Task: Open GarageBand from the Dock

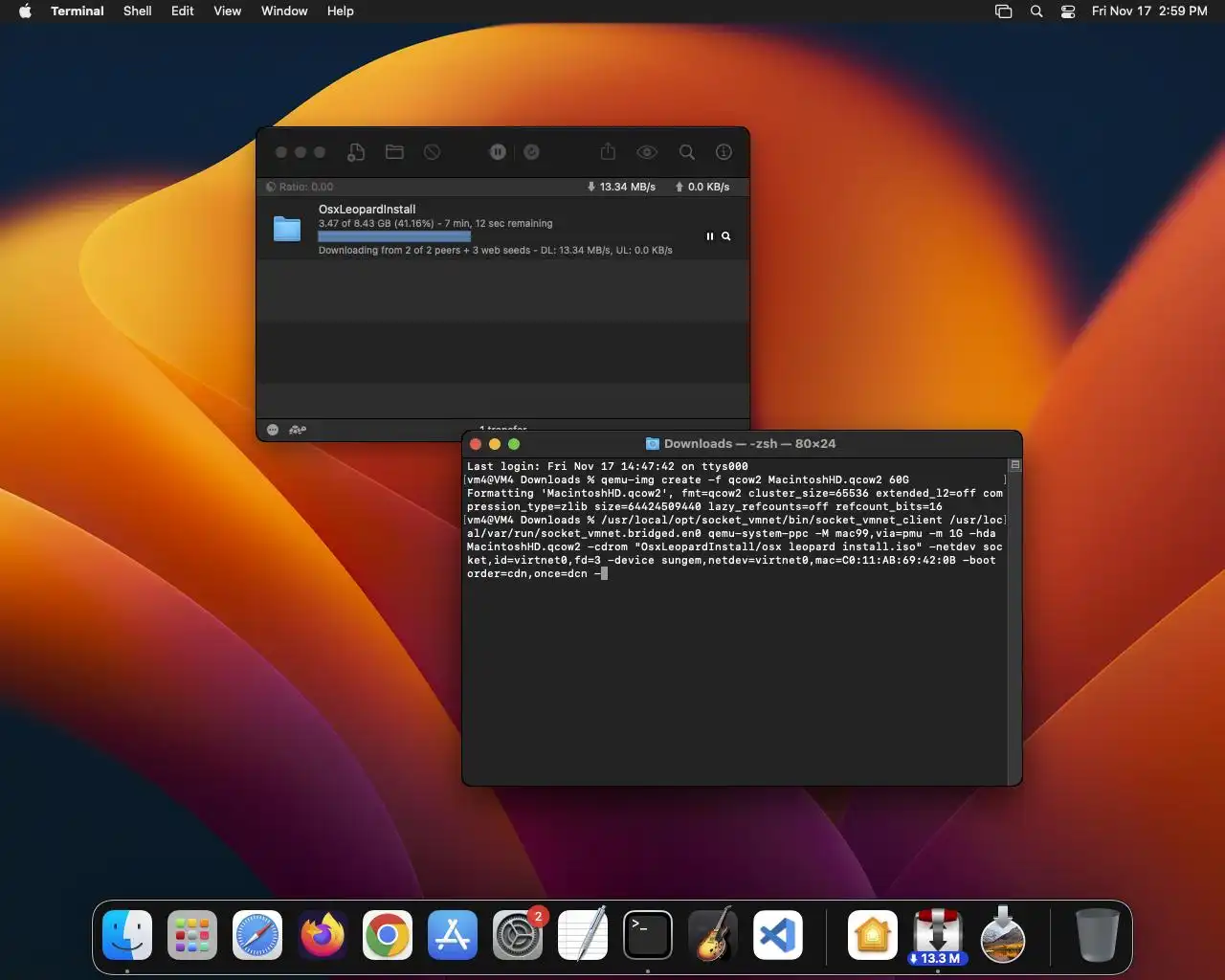Action: (x=713, y=935)
